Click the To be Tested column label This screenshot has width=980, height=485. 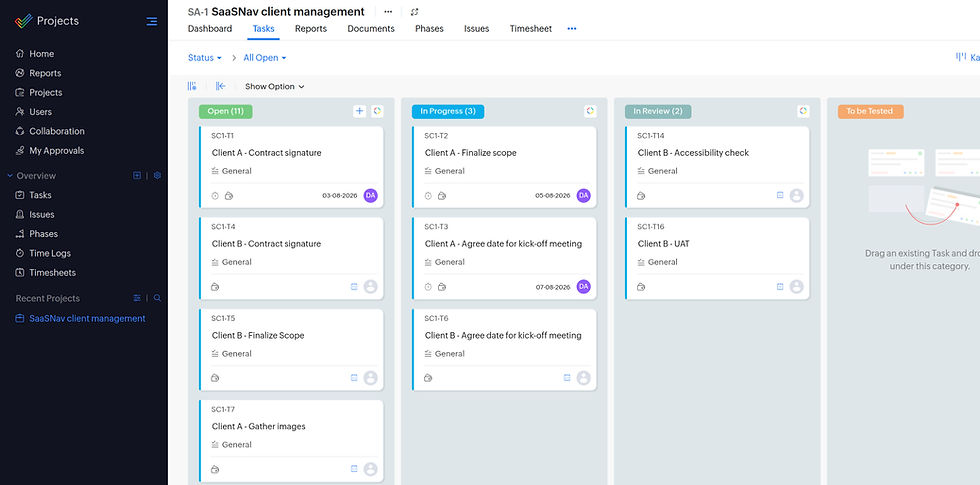click(871, 111)
